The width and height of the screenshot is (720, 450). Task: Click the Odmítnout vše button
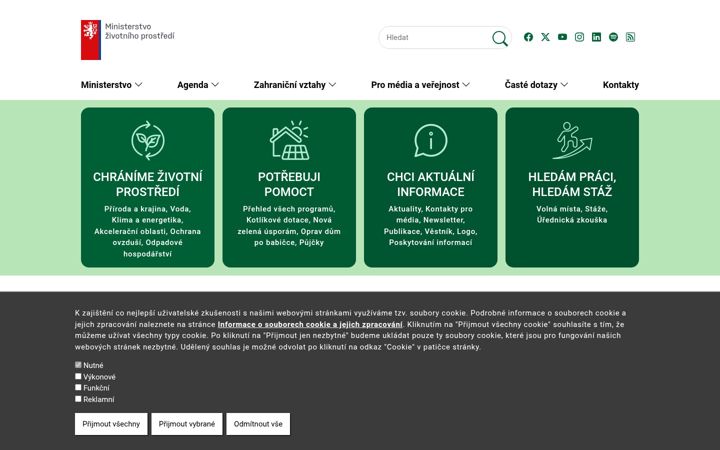[x=258, y=424]
